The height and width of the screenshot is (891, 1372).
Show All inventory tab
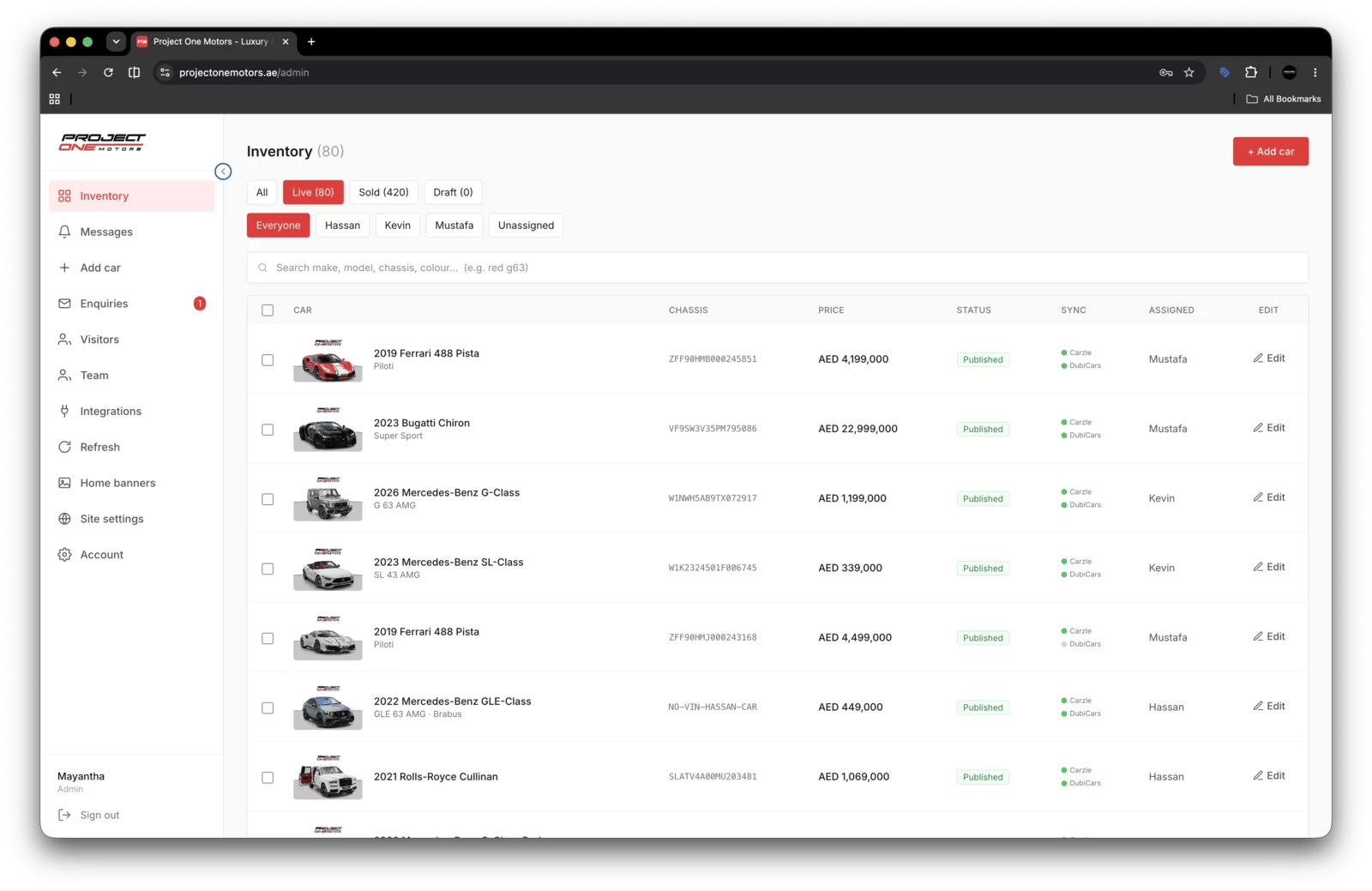click(262, 192)
